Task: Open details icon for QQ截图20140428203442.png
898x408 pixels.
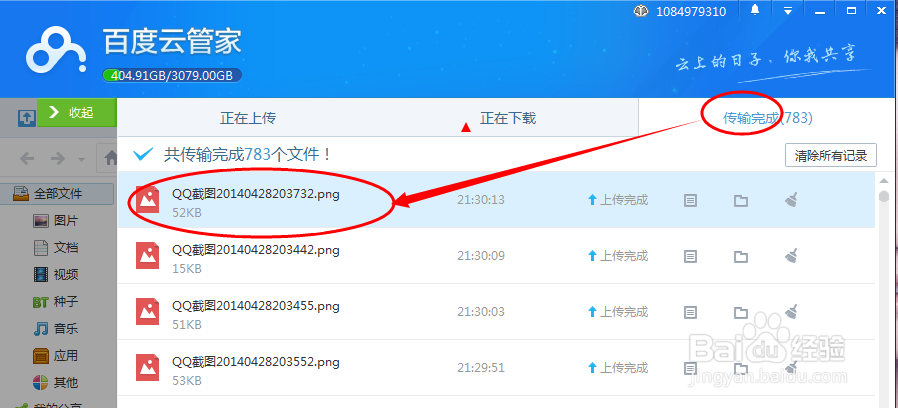Action: tap(691, 256)
